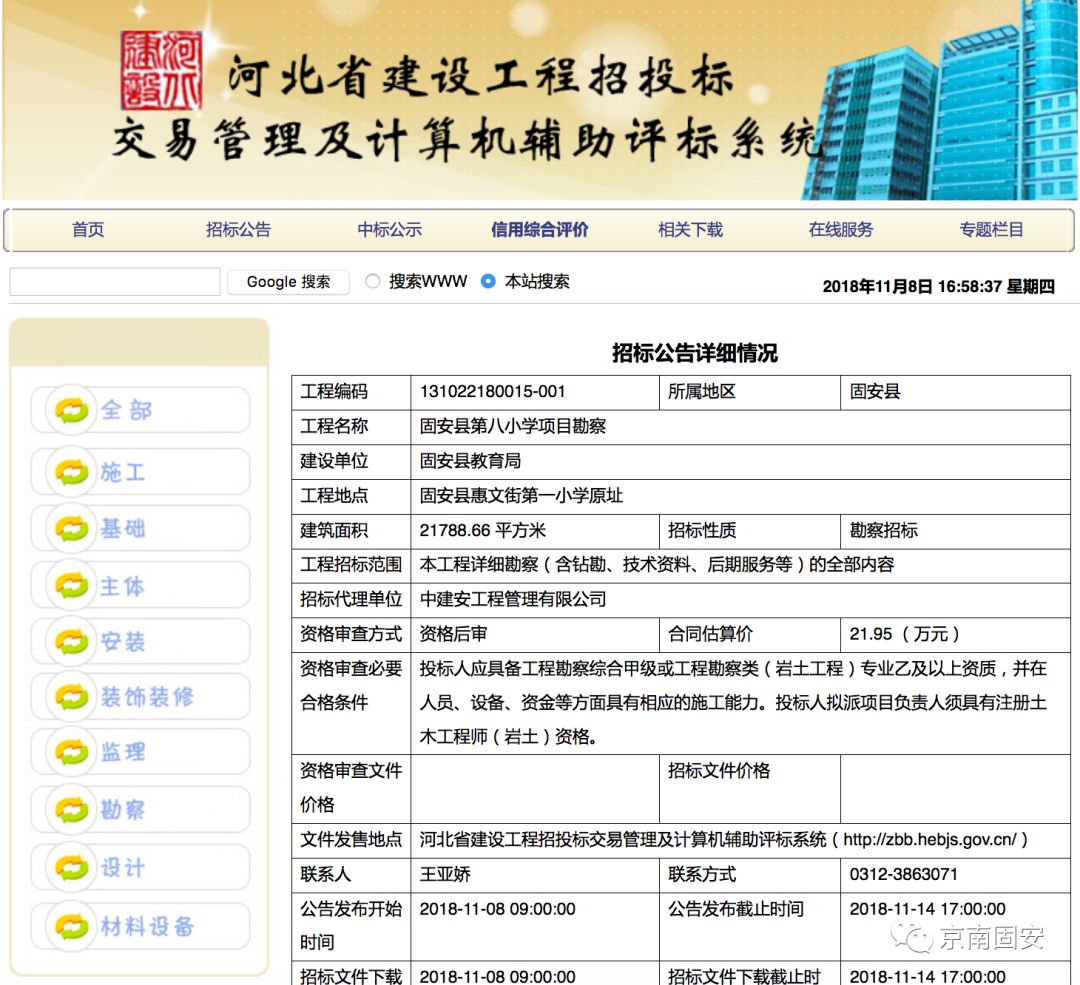Open the 专题栏目 navigation tab

click(x=991, y=229)
